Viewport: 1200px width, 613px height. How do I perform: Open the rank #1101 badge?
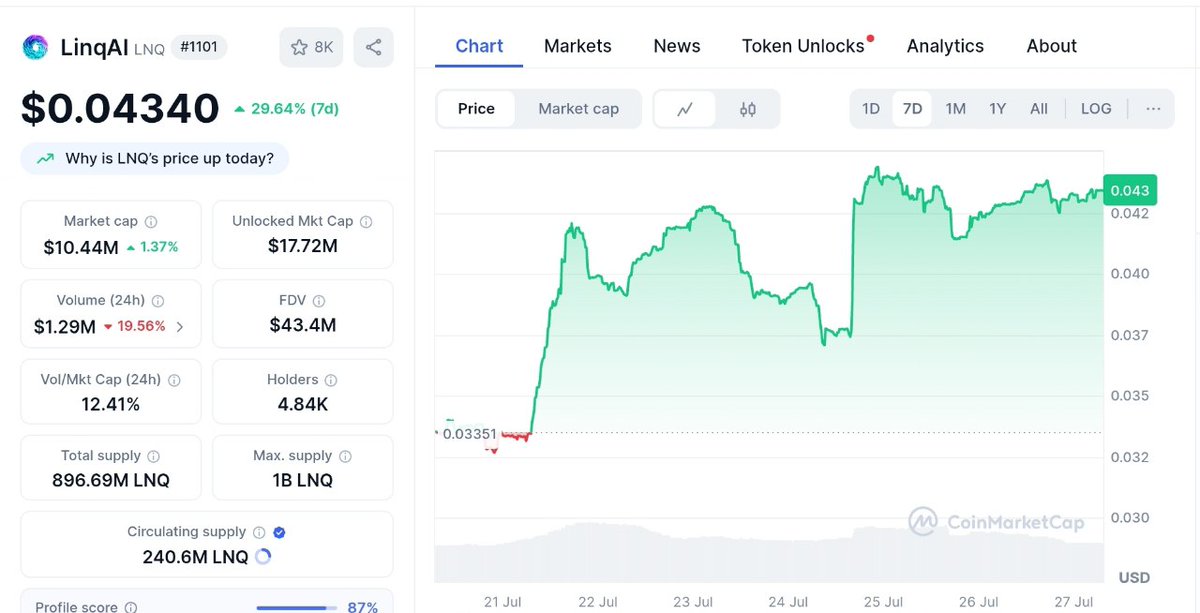(x=198, y=47)
